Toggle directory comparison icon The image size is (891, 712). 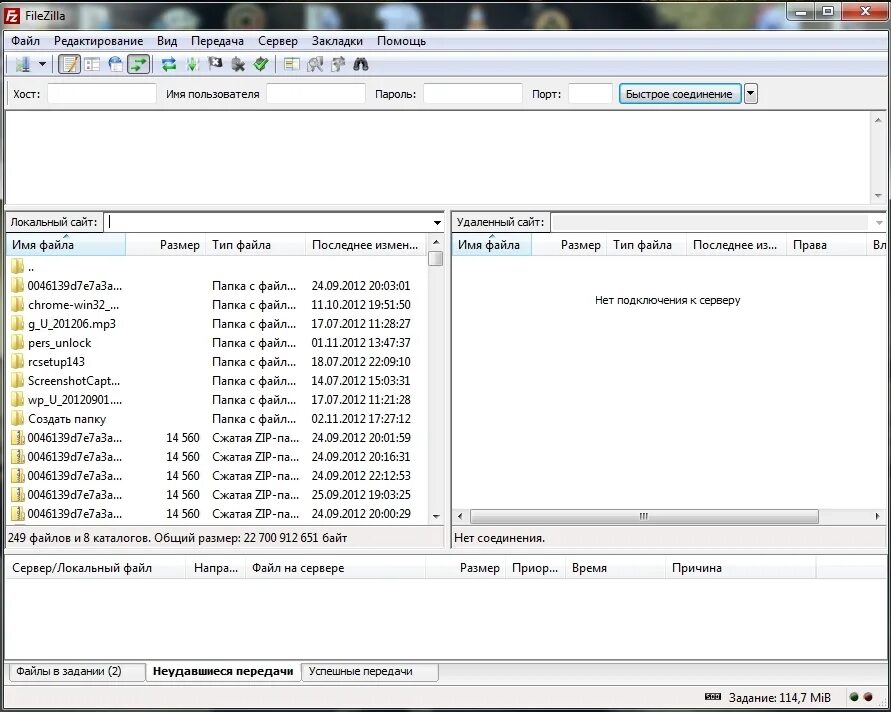tap(315, 64)
